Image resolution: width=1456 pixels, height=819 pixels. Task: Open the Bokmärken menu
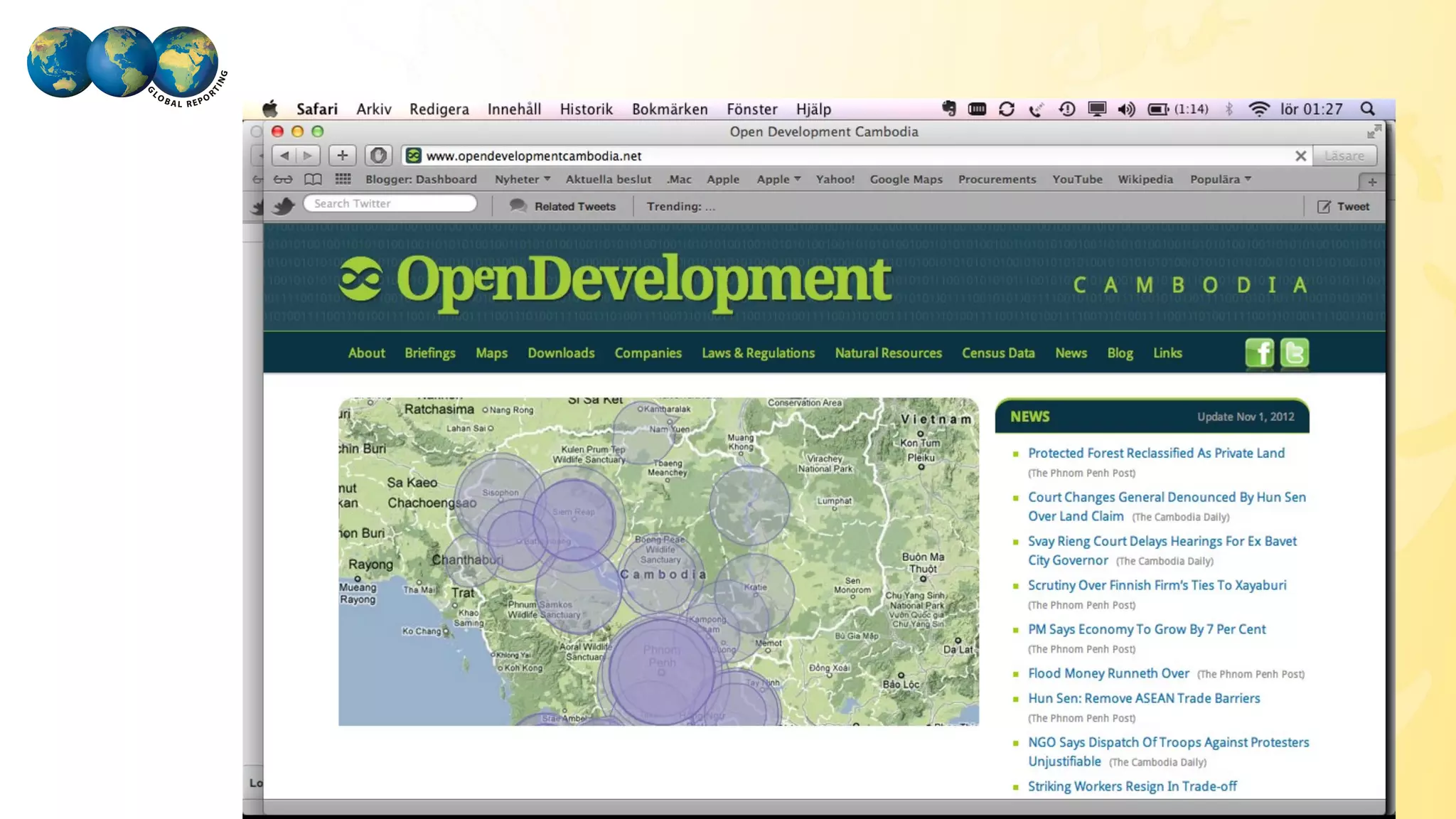pyautogui.click(x=669, y=109)
